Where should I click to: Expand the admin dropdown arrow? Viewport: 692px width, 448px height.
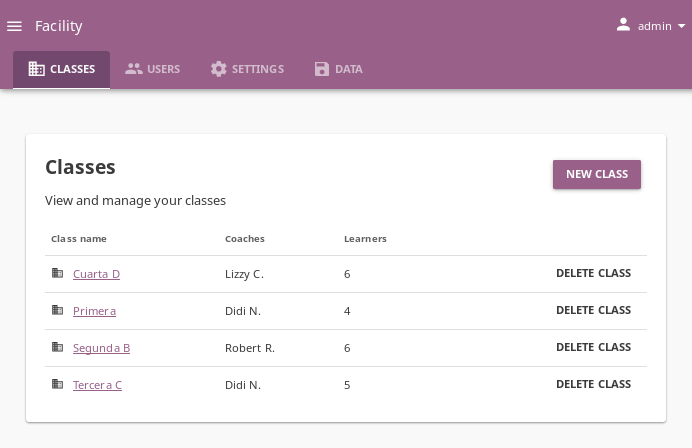click(681, 26)
